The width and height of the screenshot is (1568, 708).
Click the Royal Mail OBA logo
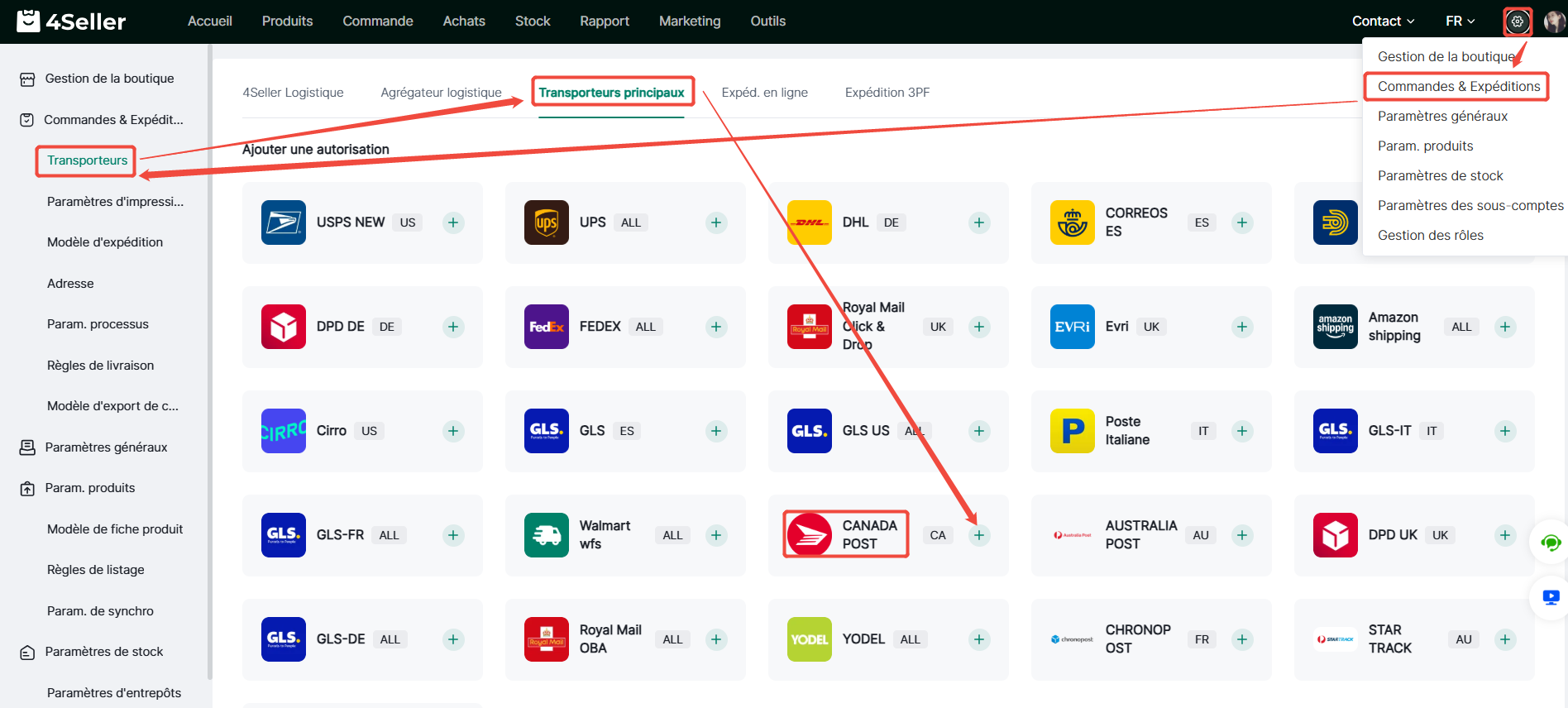547,639
